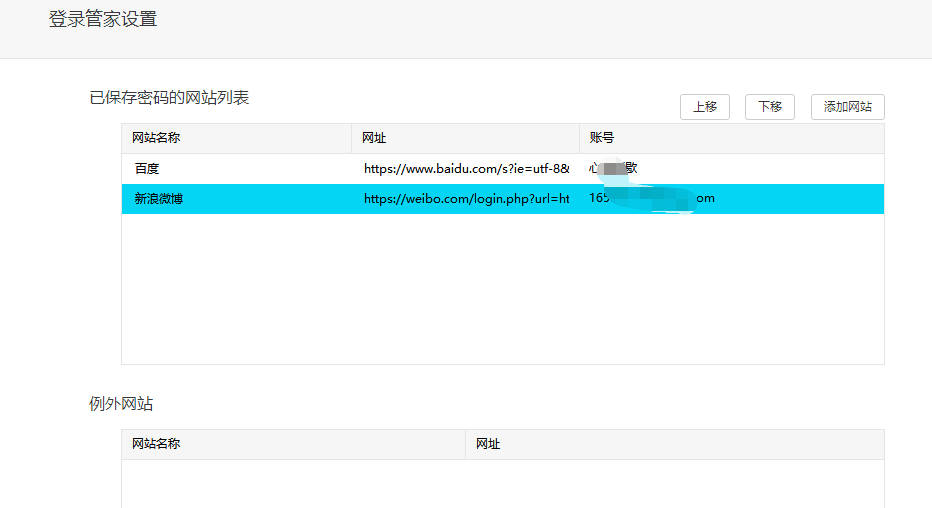The image size is (932, 508).
Task: Click the empty 例外网站 list body
Action: click(x=502, y=483)
